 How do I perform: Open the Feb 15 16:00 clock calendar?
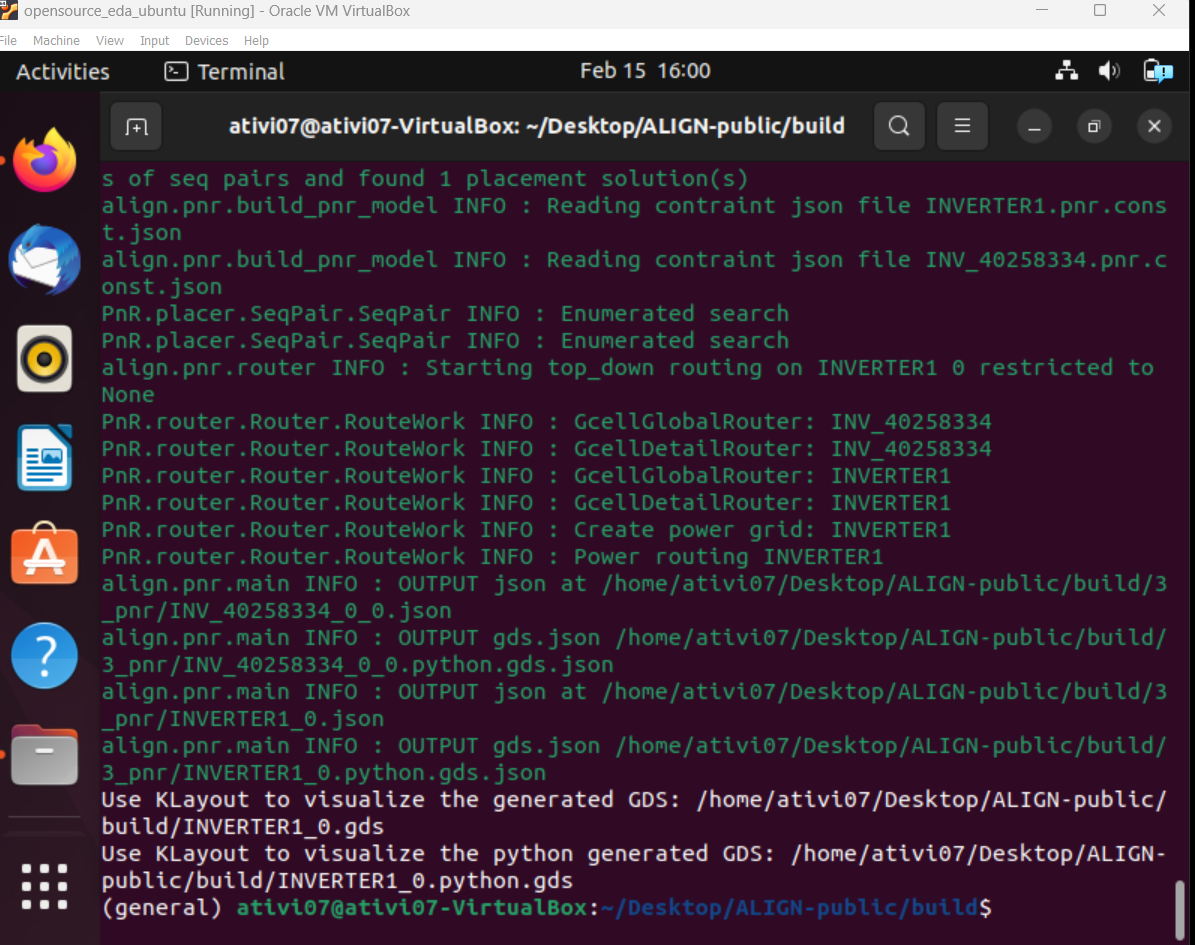(x=646, y=71)
